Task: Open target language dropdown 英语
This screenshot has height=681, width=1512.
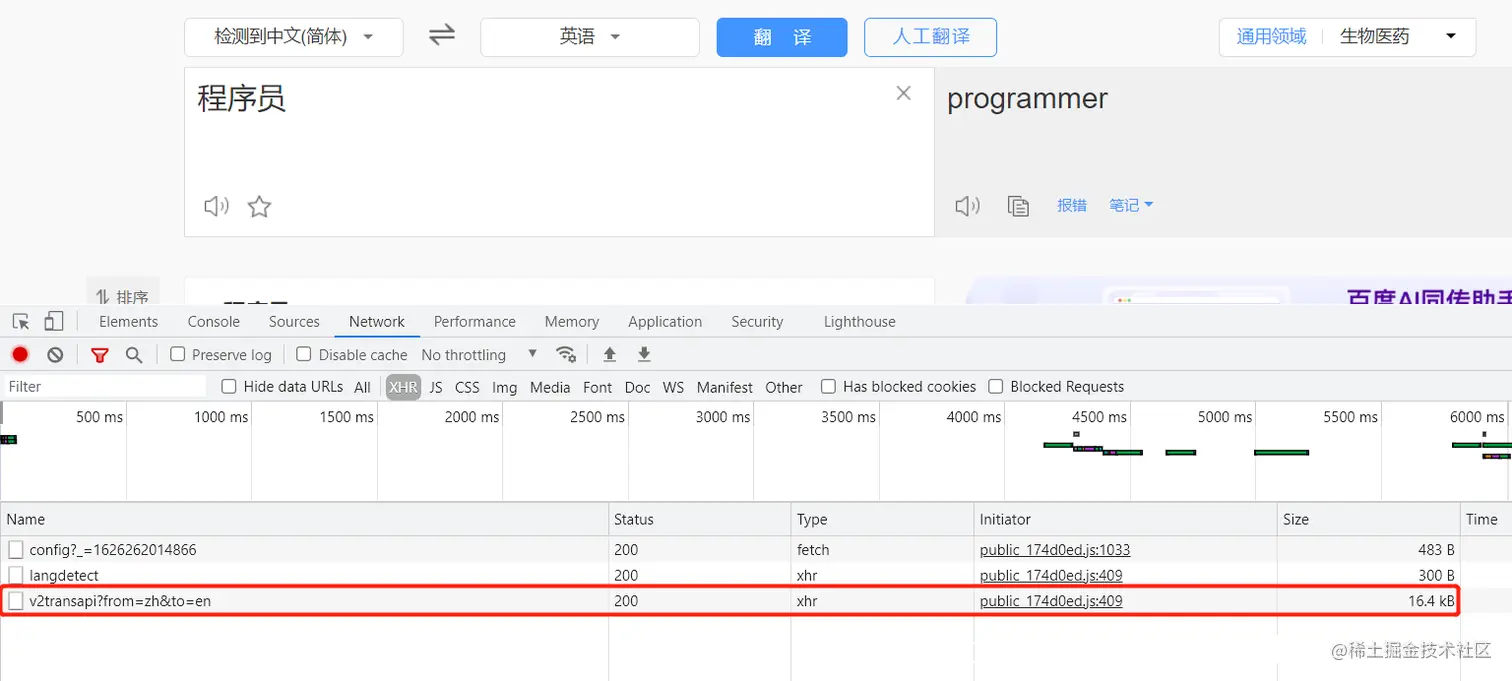Action: (590, 37)
